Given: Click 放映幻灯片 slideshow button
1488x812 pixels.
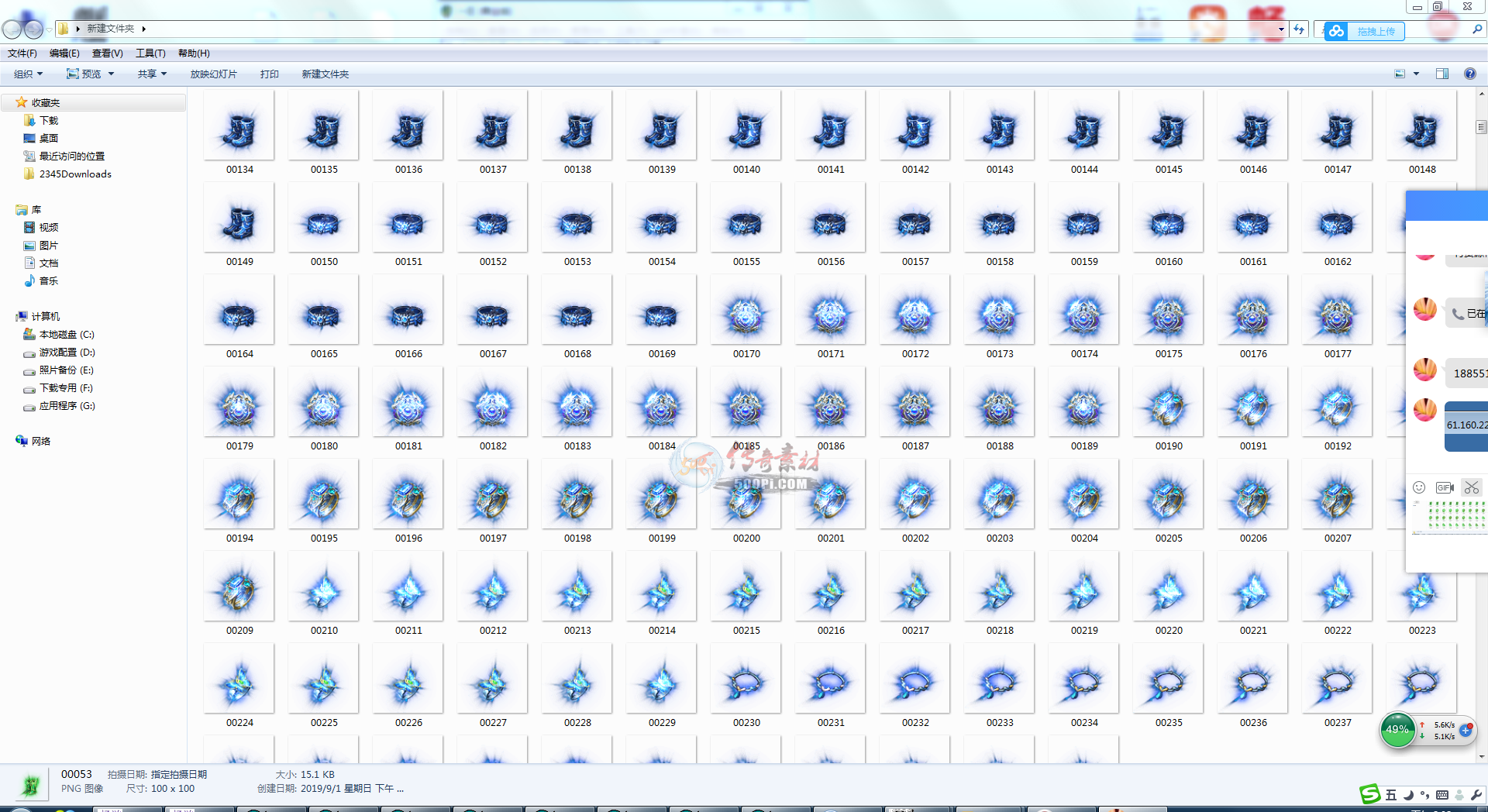Looking at the screenshot, I should [213, 74].
